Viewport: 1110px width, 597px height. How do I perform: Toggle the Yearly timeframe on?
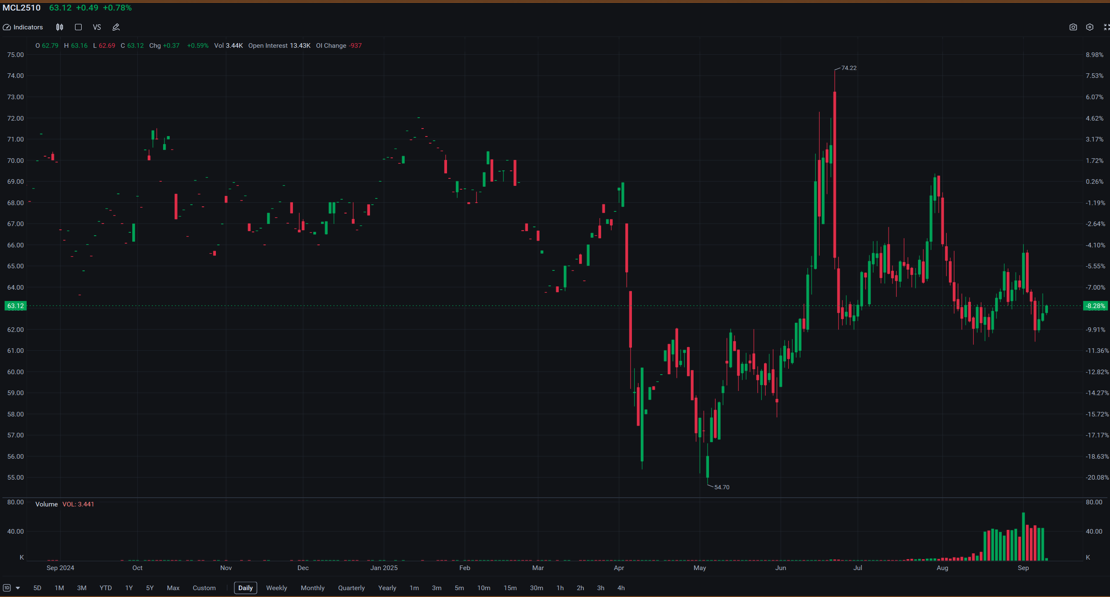tap(388, 588)
